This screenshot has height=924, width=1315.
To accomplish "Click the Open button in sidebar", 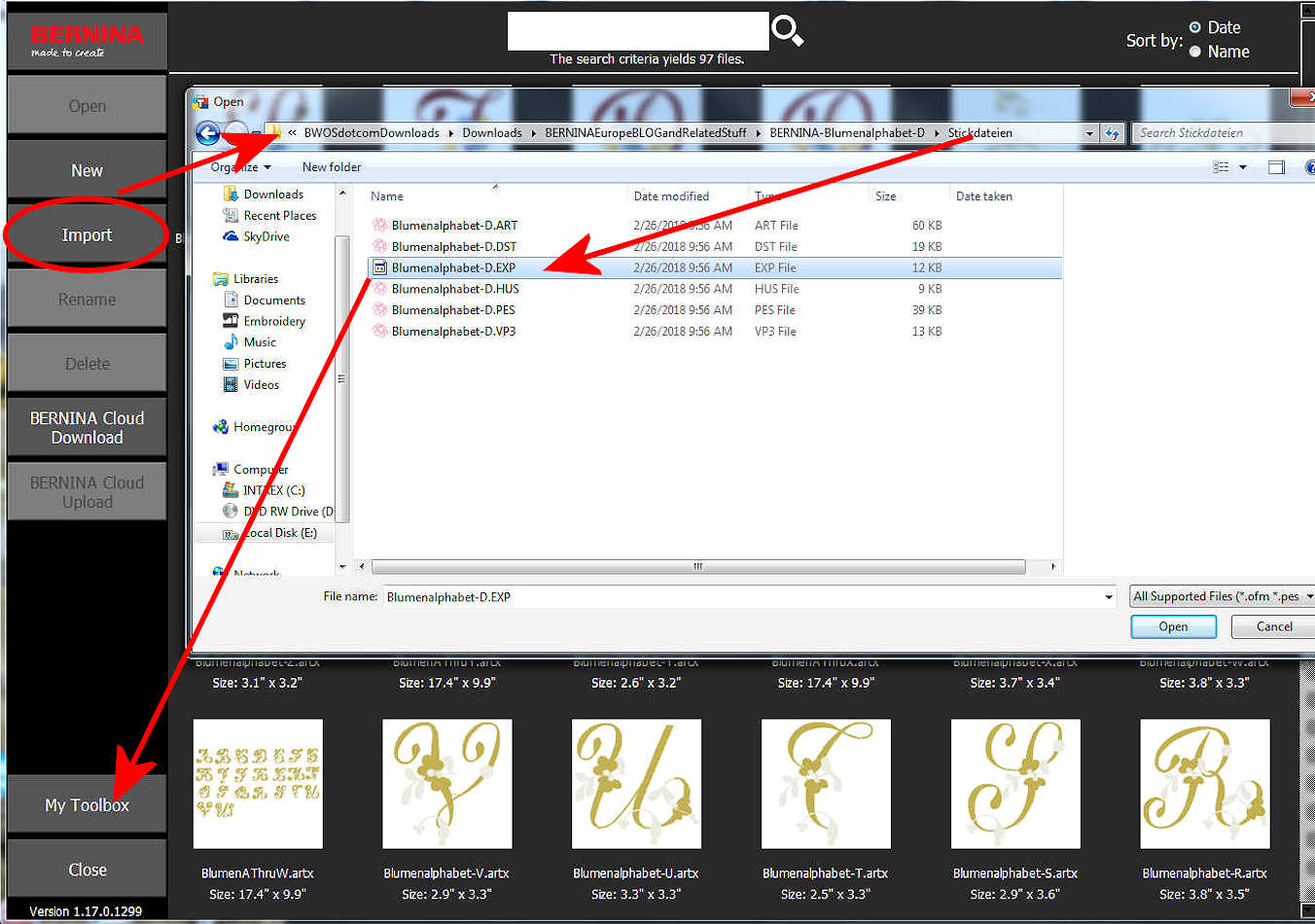I will pos(87,105).
